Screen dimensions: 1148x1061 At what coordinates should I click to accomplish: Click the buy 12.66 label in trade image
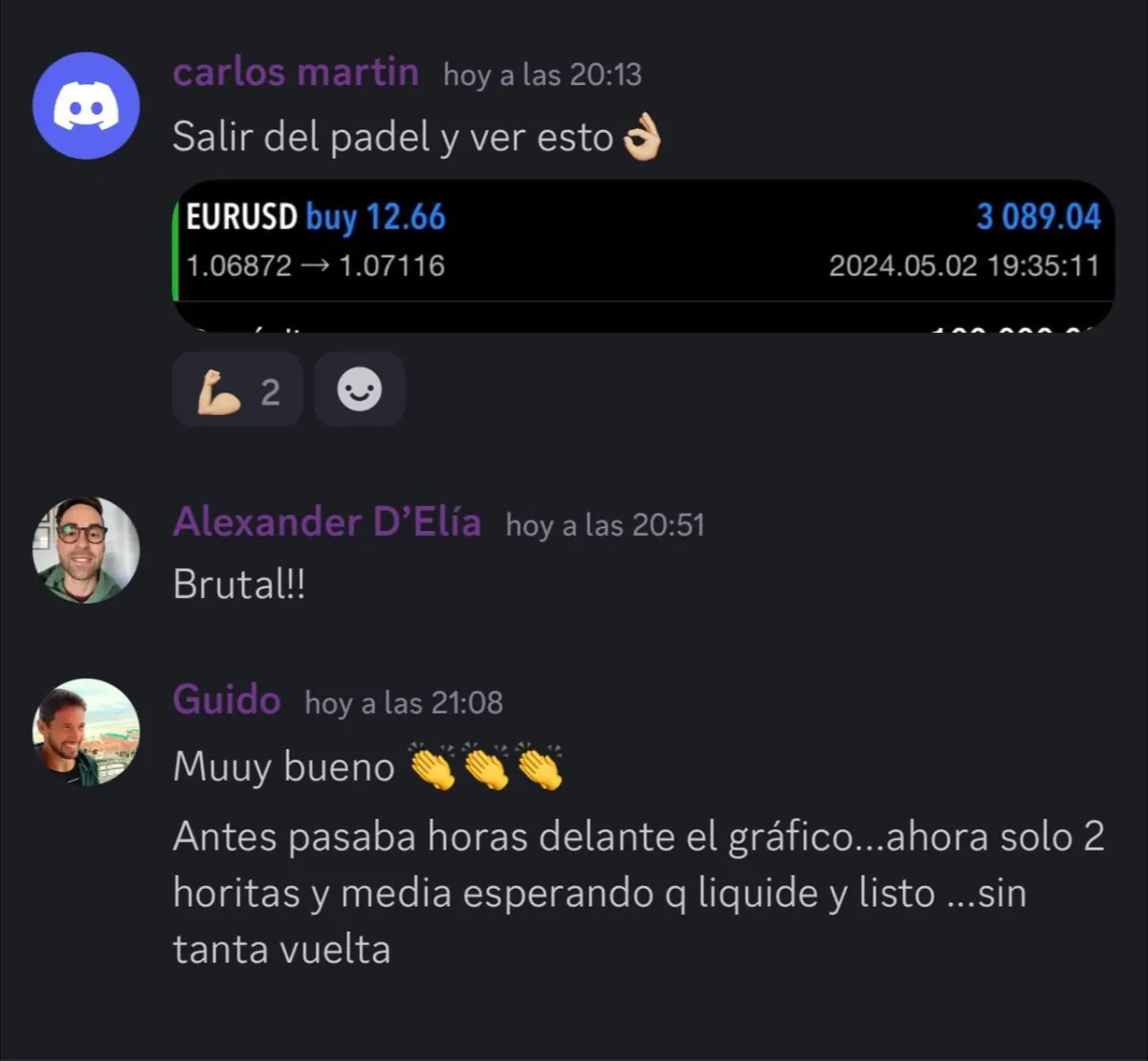tap(376, 218)
